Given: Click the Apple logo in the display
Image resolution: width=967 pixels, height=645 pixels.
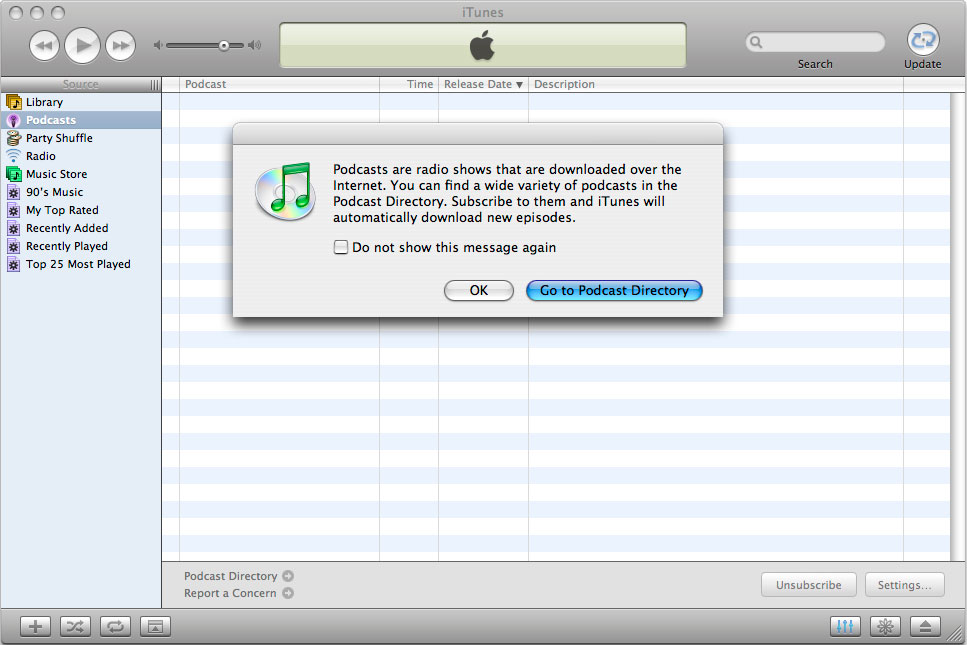Looking at the screenshot, I should (482, 46).
